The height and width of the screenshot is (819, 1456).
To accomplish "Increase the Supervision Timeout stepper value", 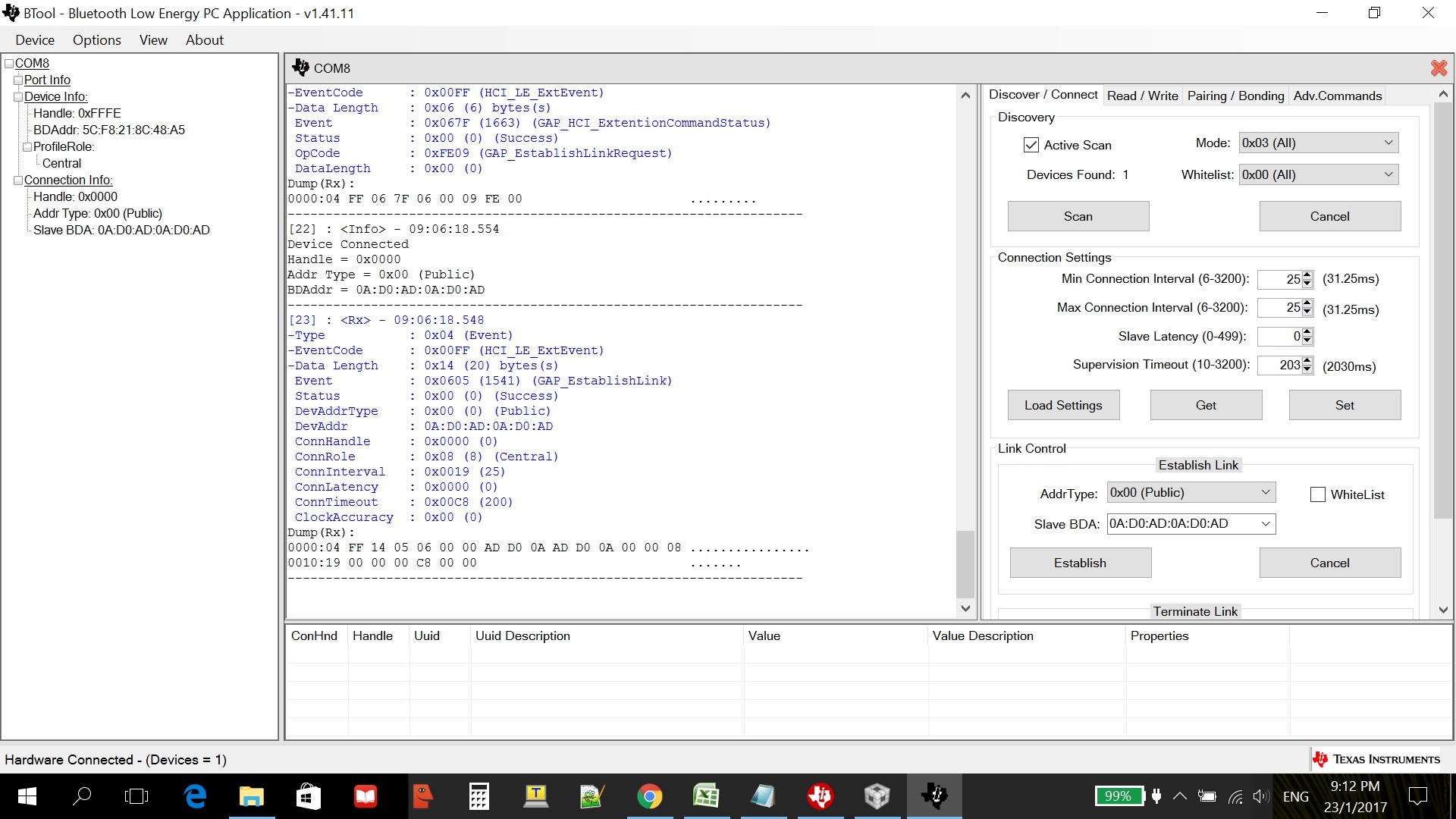I will tap(1307, 361).
